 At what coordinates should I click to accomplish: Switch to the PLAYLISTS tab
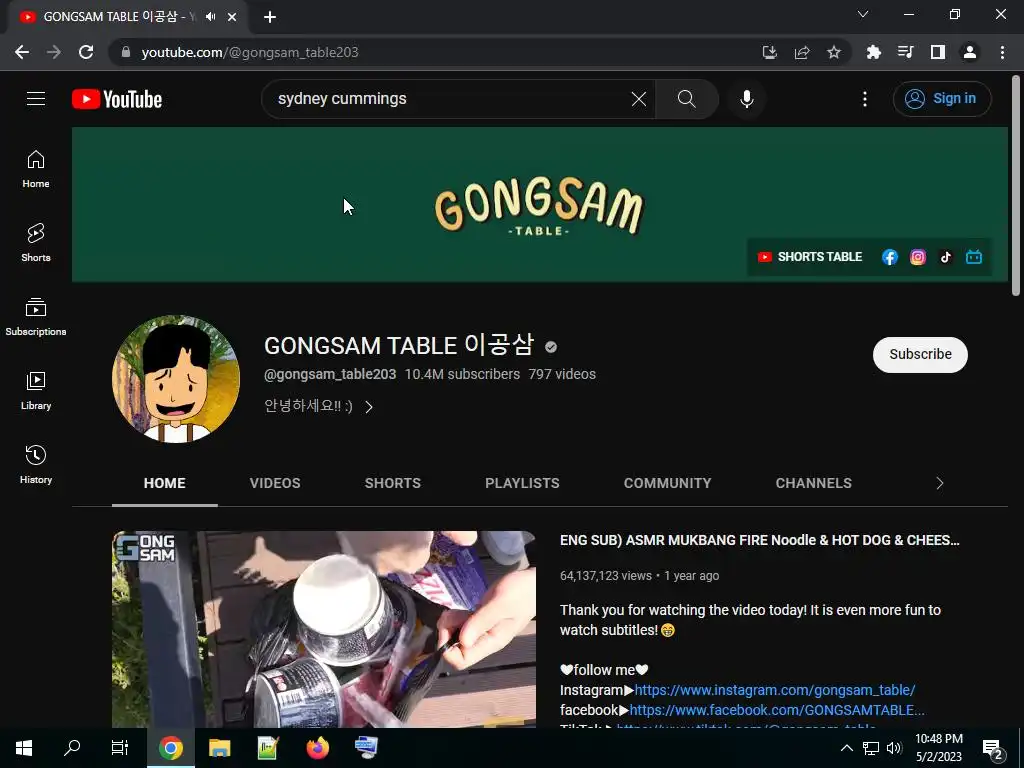coord(522,483)
